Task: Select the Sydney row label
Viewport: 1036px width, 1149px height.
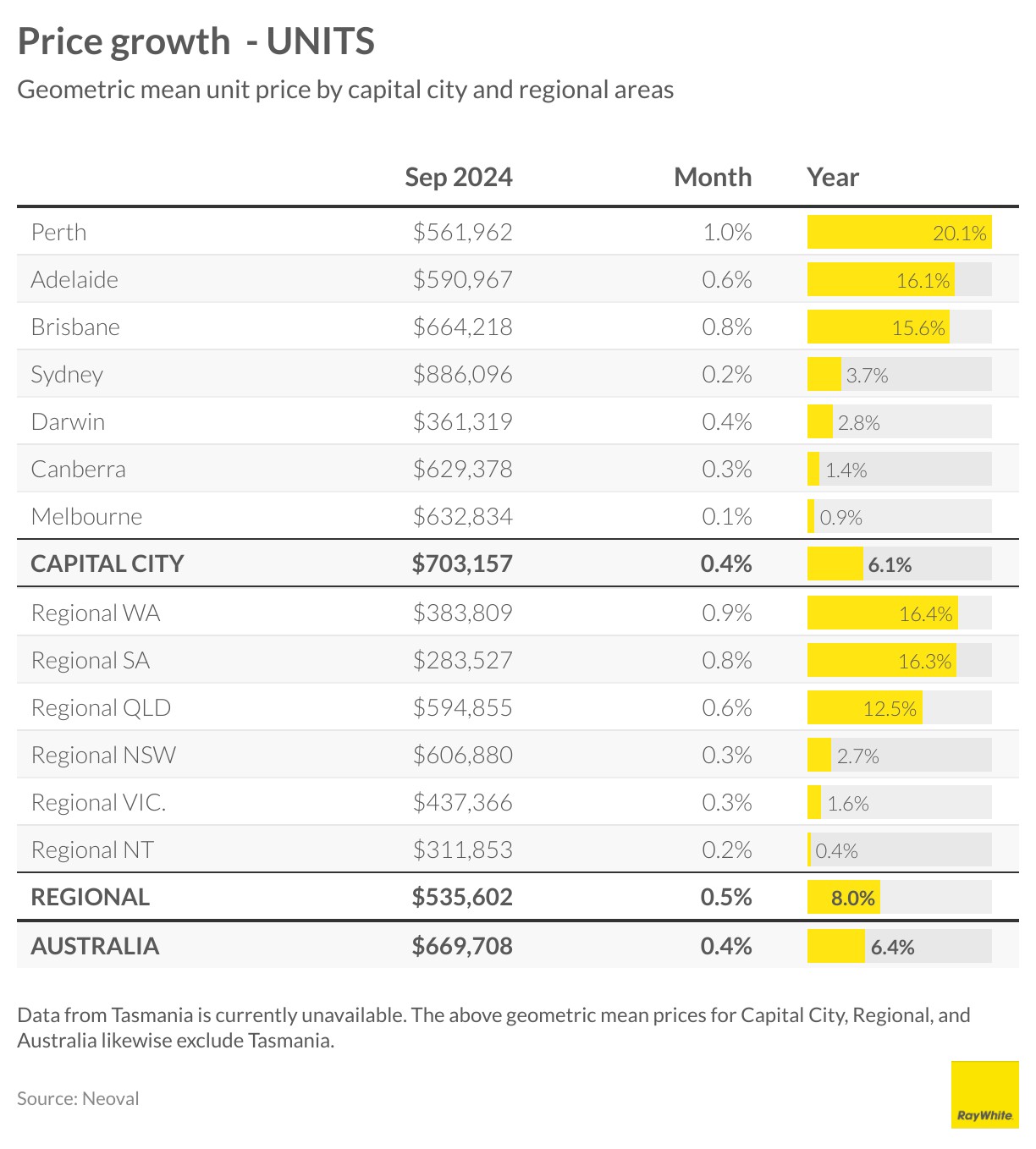Action: coord(67,375)
